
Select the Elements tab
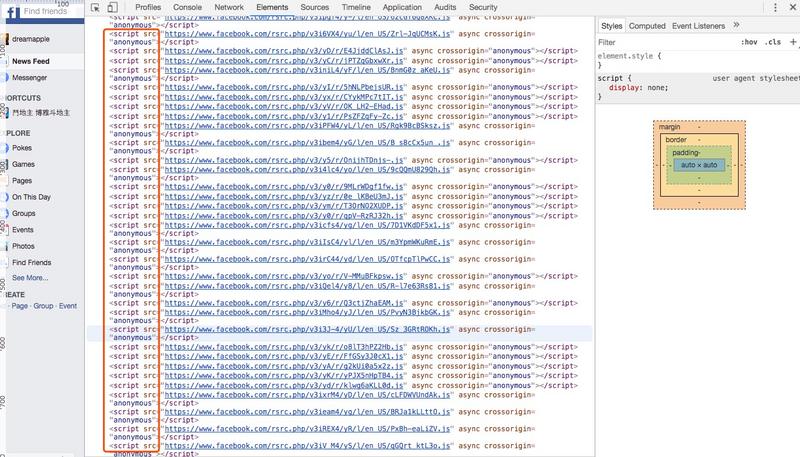pos(272,7)
